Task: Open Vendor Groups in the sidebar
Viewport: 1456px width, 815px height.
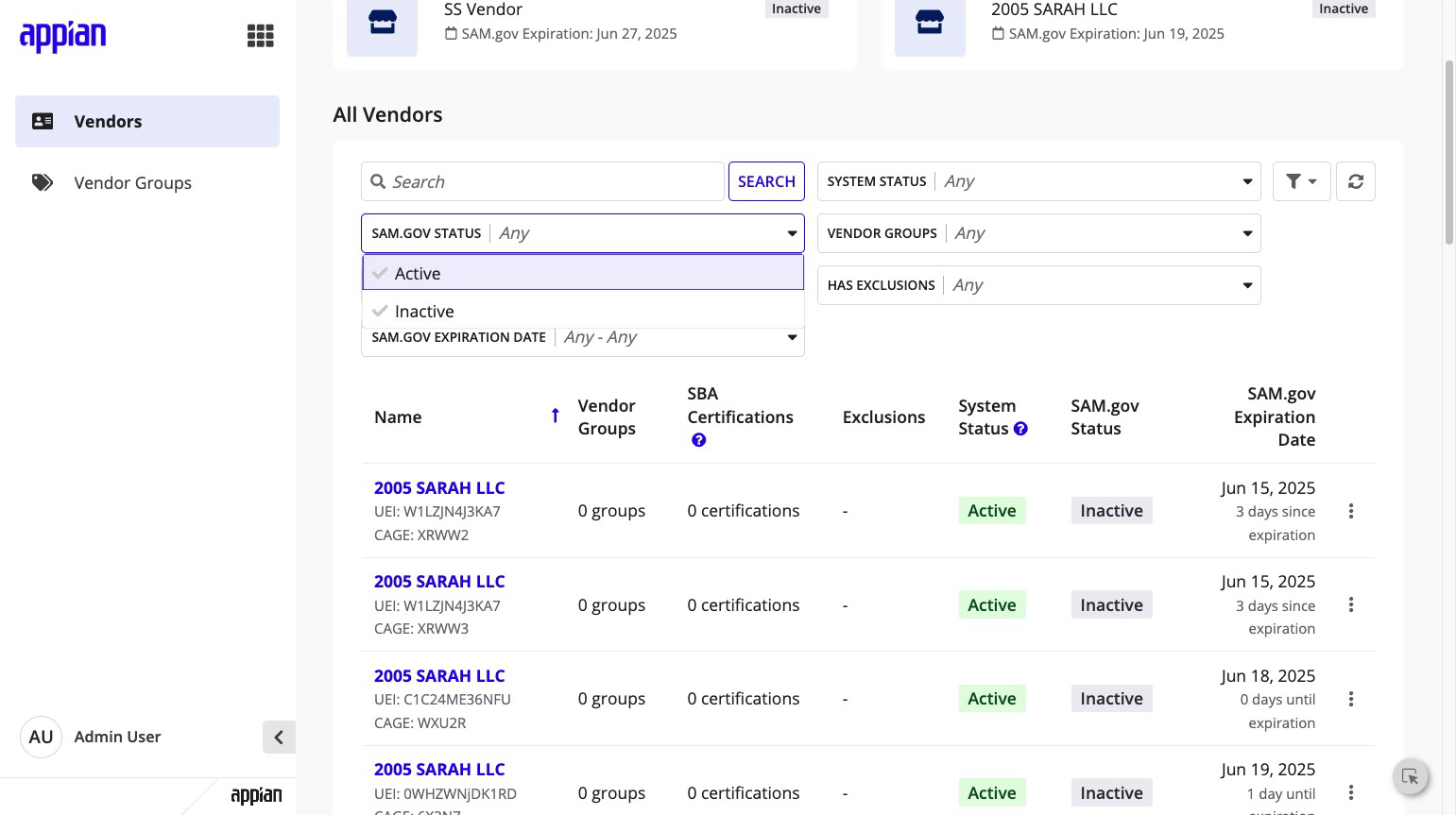Action: pyautogui.click(x=147, y=182)
